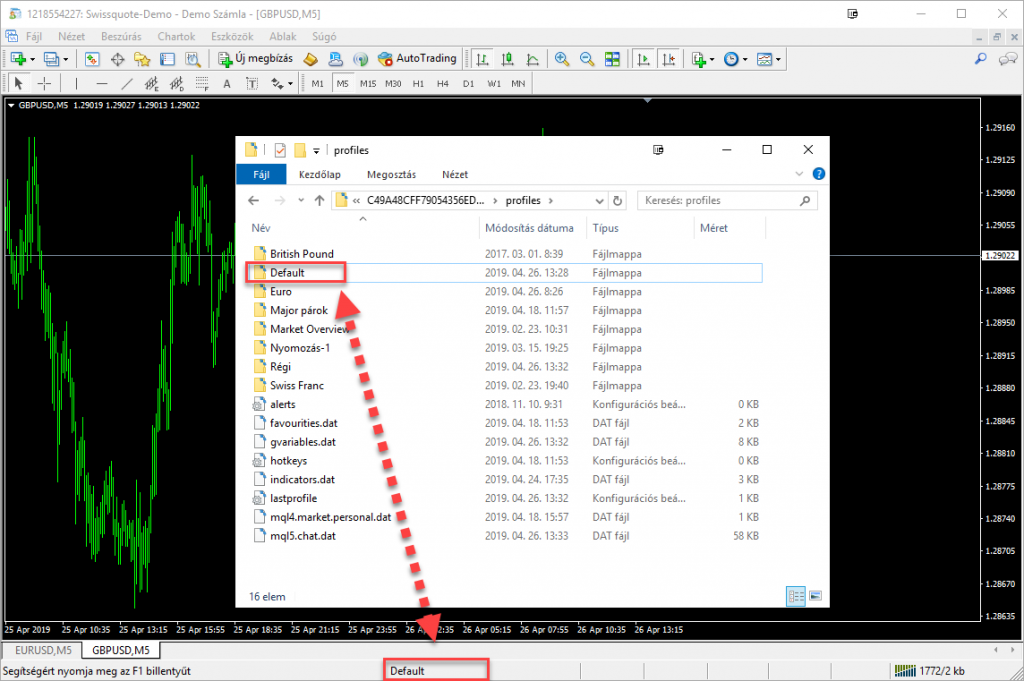Image resolution: width=1024 pixels, height=681 pixels.
Task: Draw a vertical line on the chart
Action: 76,84
